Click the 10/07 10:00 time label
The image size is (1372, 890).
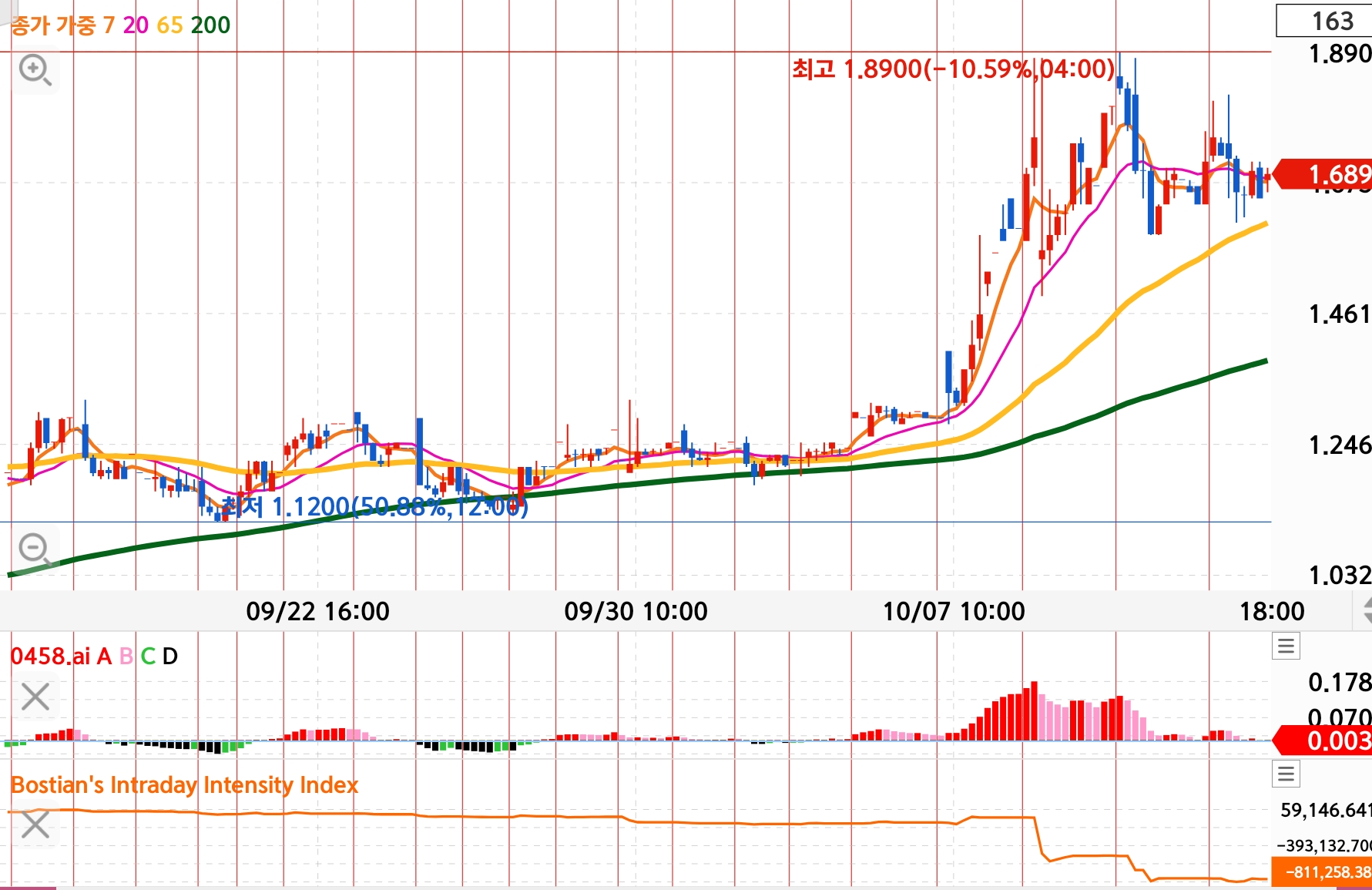pyautogui.click(x=954, y=611)
